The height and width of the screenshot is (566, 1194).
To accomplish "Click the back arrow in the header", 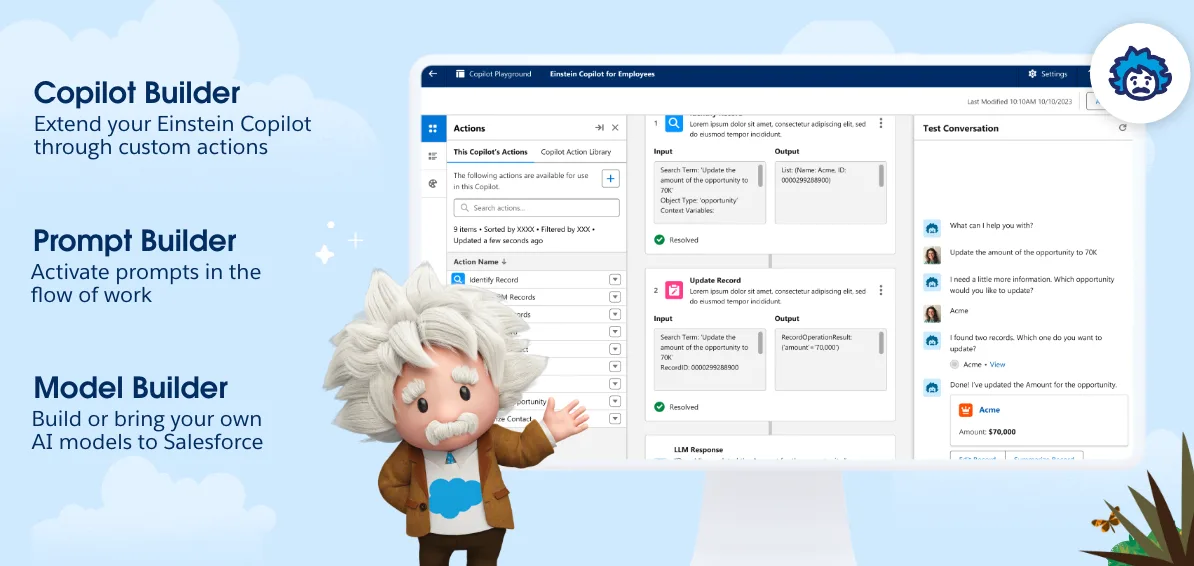I will click(x=433, y=74).
